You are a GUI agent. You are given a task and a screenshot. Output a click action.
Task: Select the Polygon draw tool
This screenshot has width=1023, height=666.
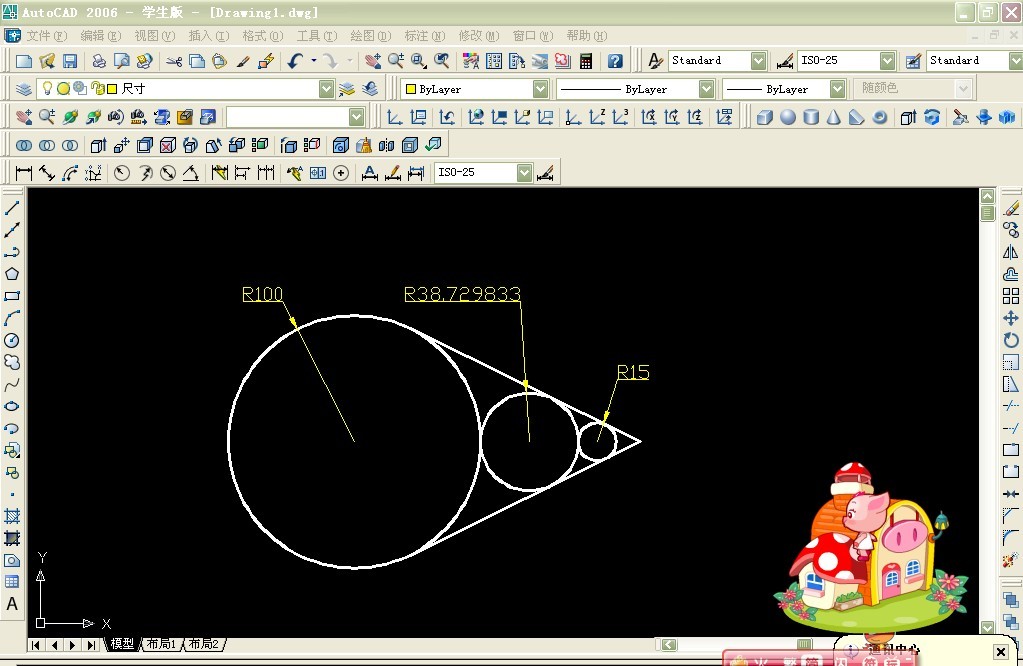tap(12, 274)
